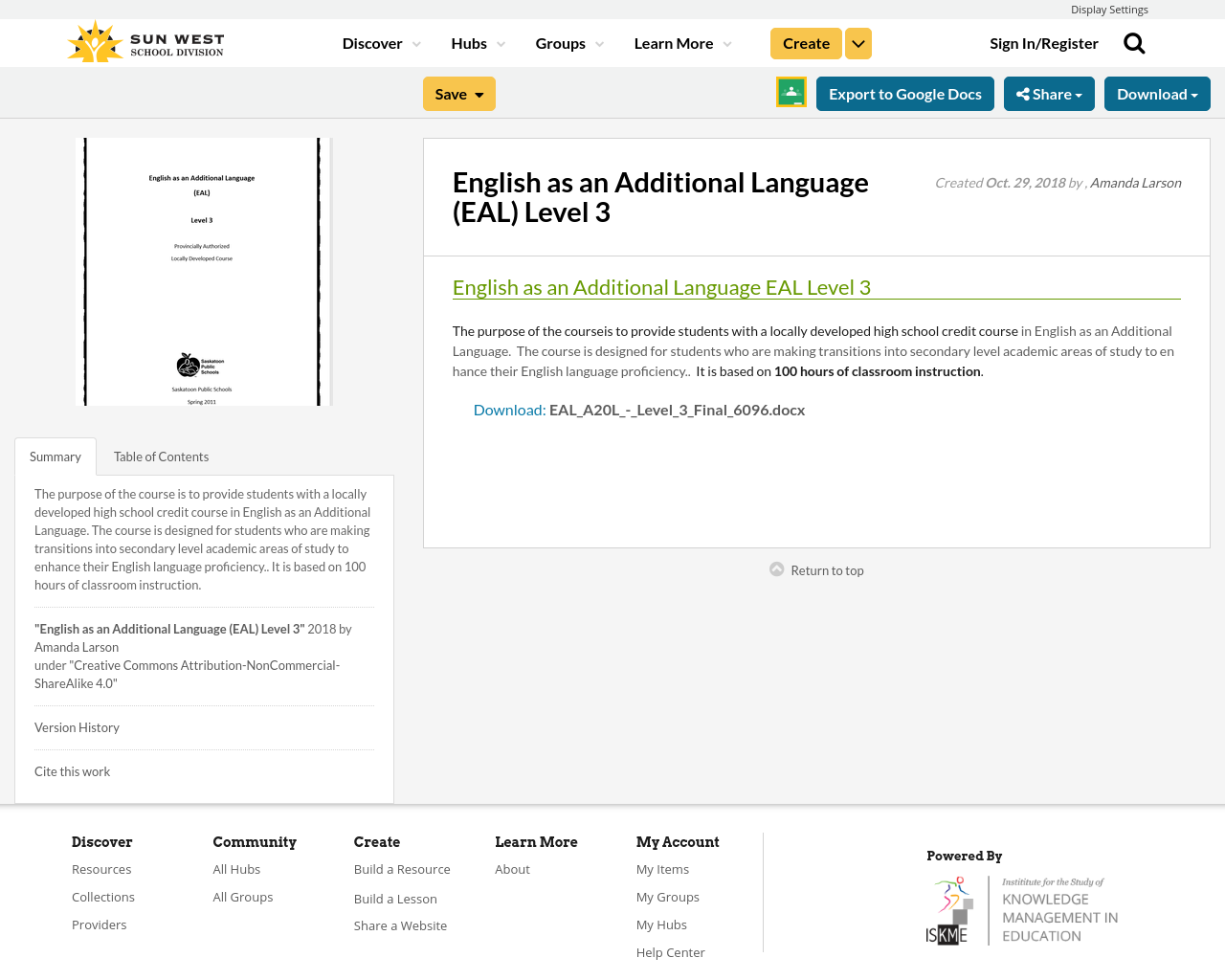Expand the Create caret dropdown
This screenshot has height=980, width=1225.
click(857, 41)
